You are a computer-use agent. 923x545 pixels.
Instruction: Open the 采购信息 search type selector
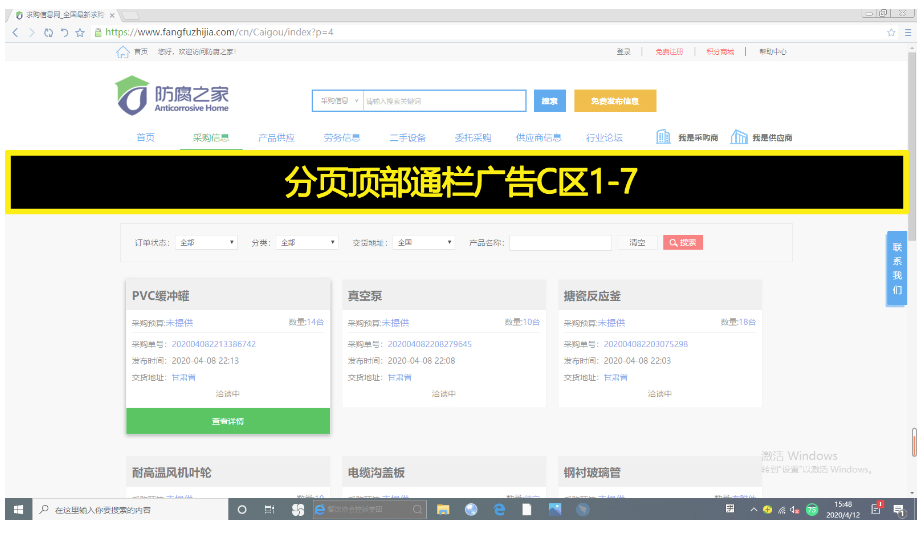tap(336, 101)
